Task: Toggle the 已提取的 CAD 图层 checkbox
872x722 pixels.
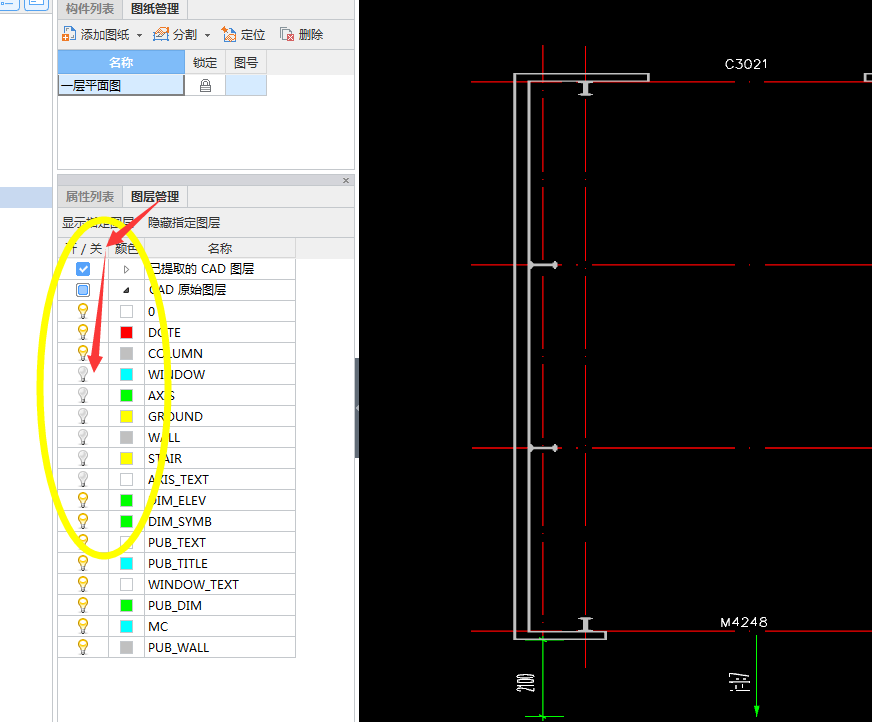Action: 83,269
